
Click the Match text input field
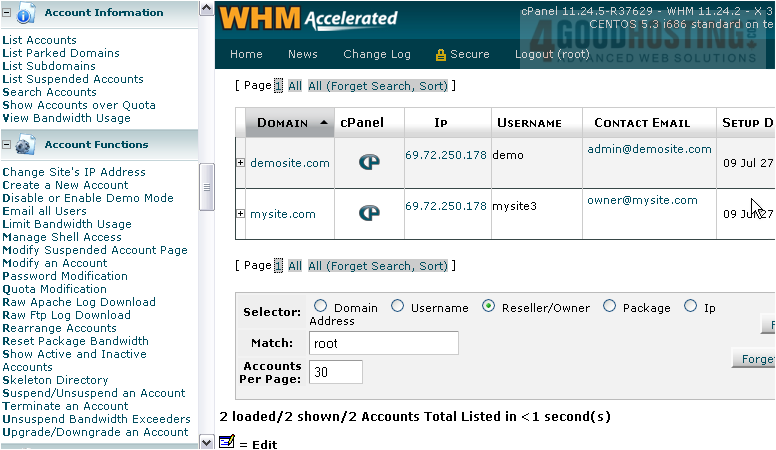tap(384, 343)
